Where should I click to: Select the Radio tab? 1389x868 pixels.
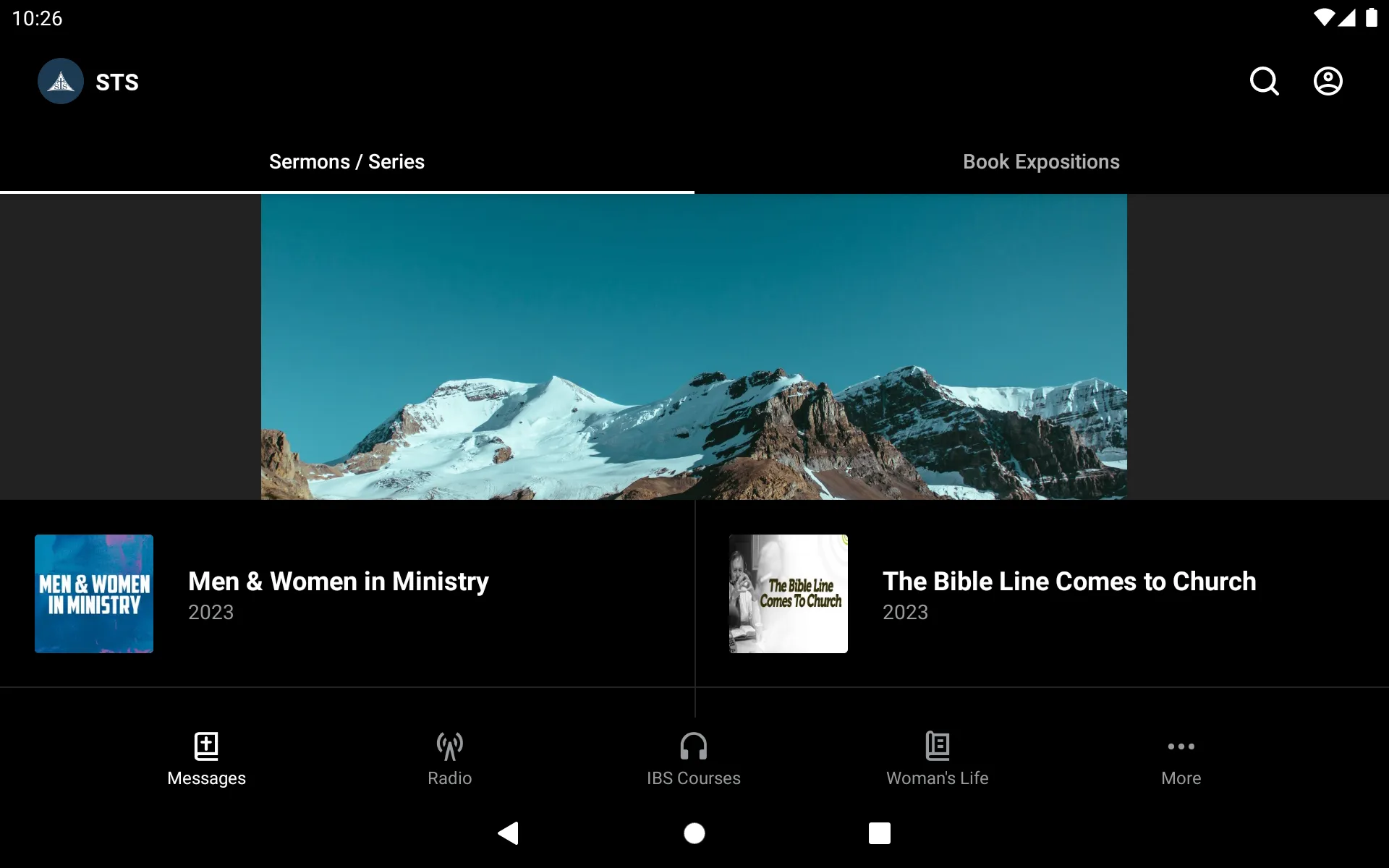[449, 756]
